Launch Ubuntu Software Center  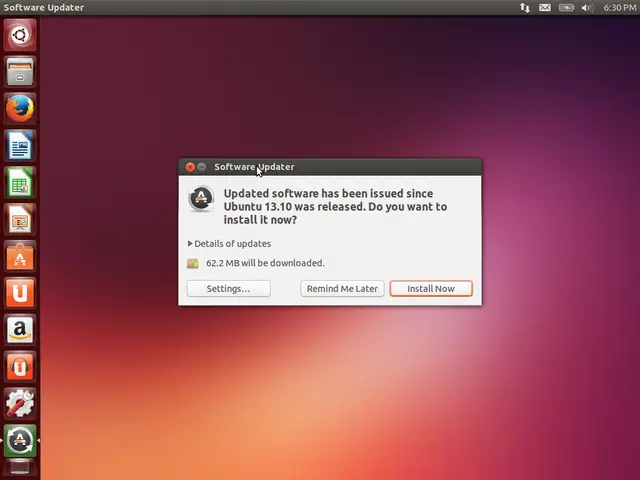click(x=20, y=256)
